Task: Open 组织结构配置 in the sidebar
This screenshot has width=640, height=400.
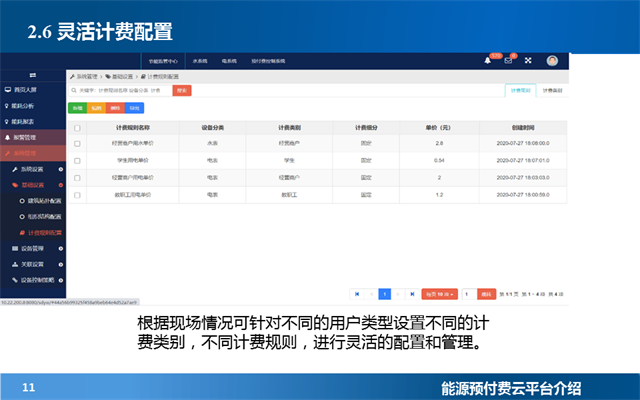Action: pos(44,217)
